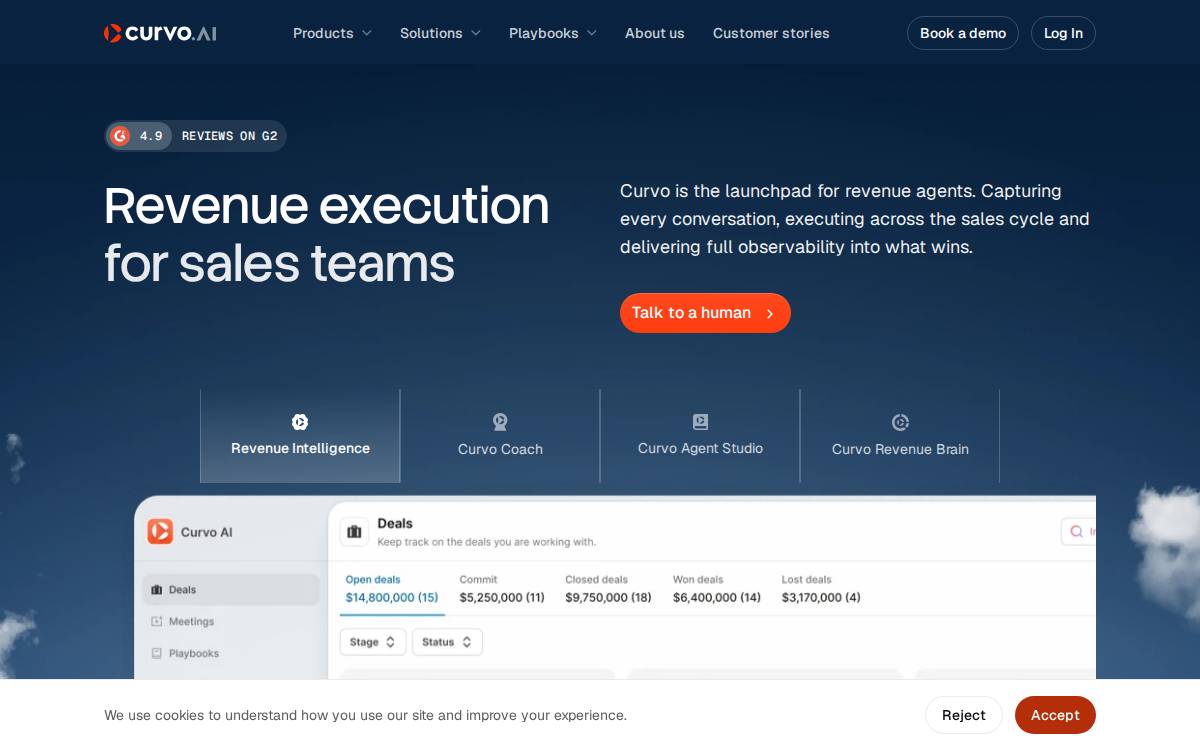1200x750 pixels.
Task: Open Customer stories page
Action: [771, 33]
